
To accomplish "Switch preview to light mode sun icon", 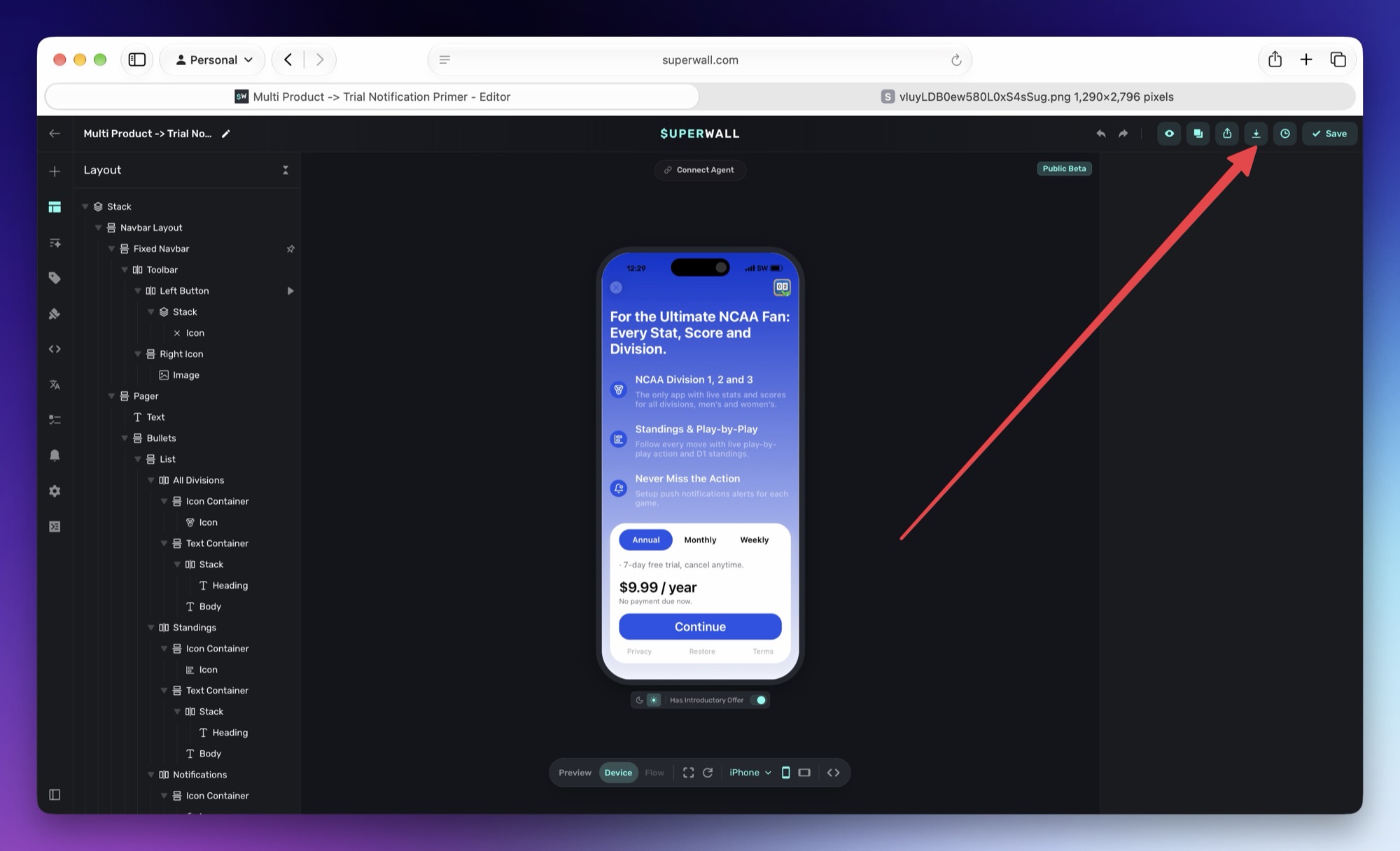I will [x=654, y=700].
